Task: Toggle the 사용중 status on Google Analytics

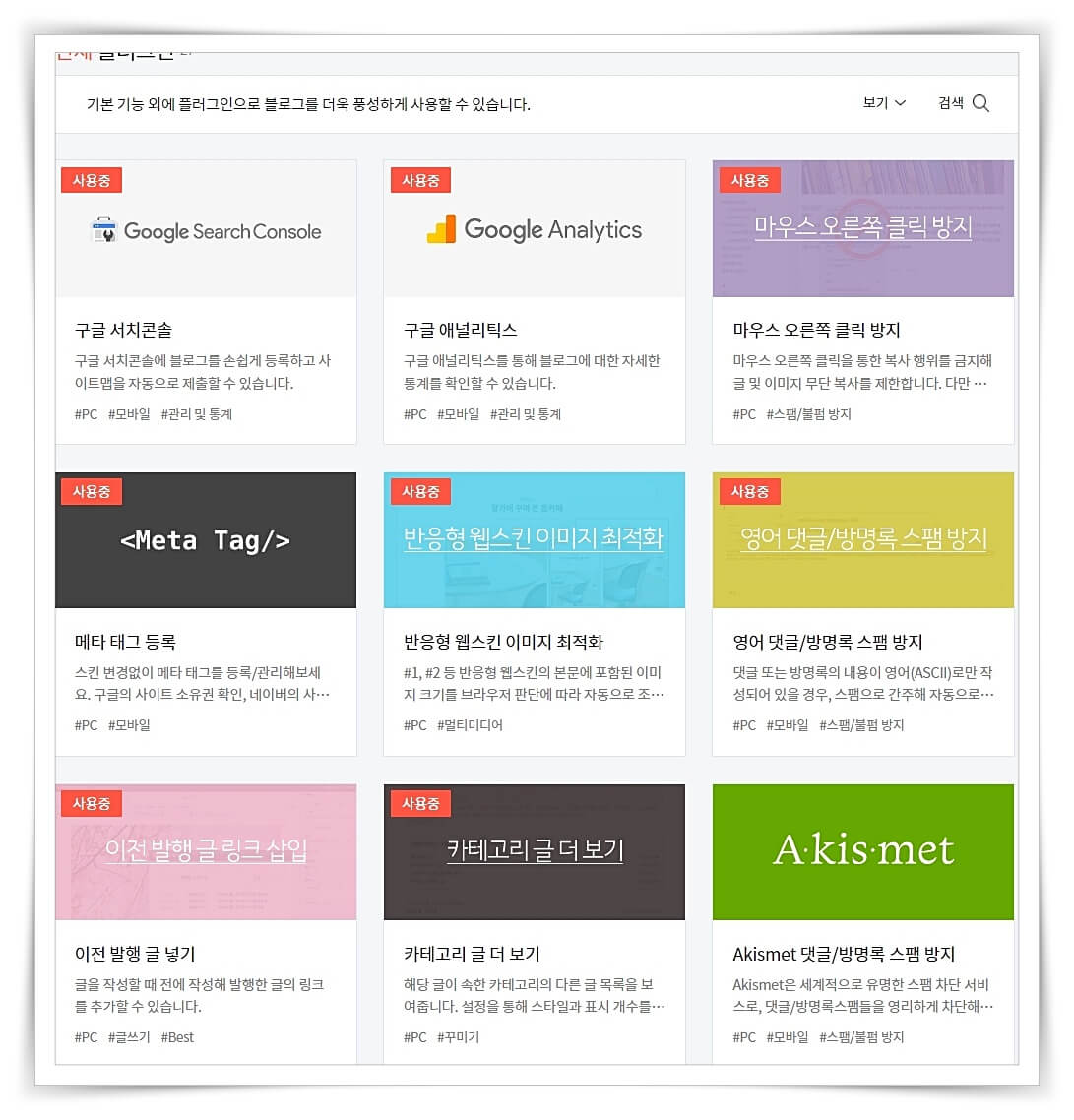Action: click(420, 179)
